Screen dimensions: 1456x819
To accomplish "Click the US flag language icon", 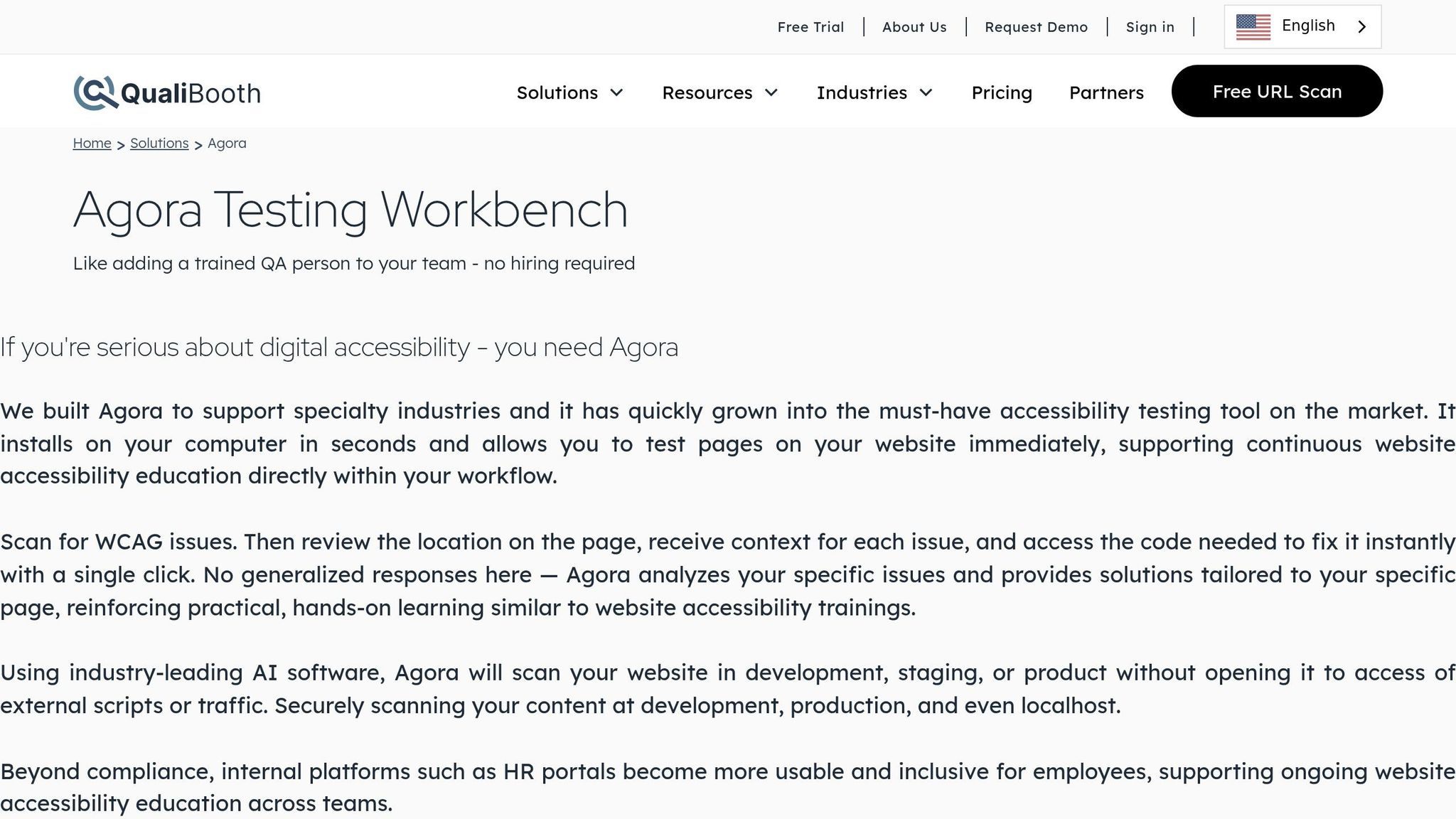I will pyautogui.click(x=1253, y=27).
